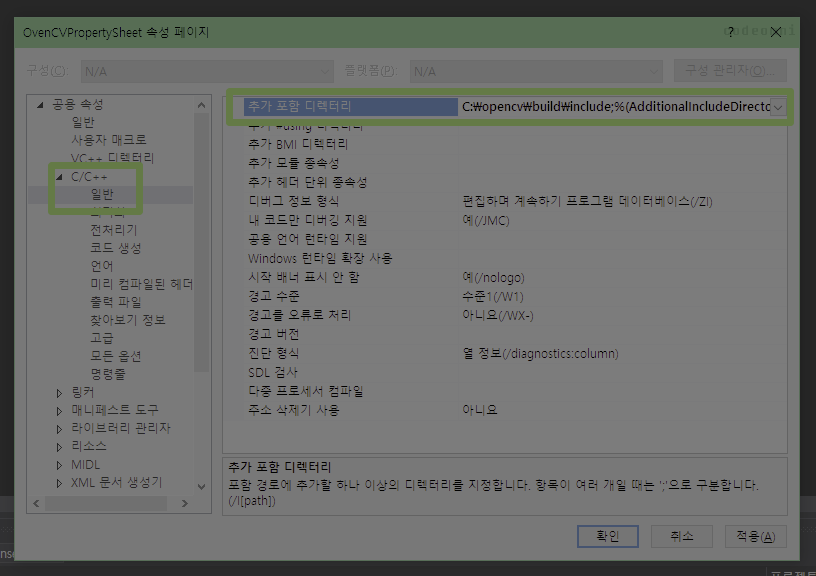Select 주소 삭제기 사용 row
816x576 pixels.
294,410
